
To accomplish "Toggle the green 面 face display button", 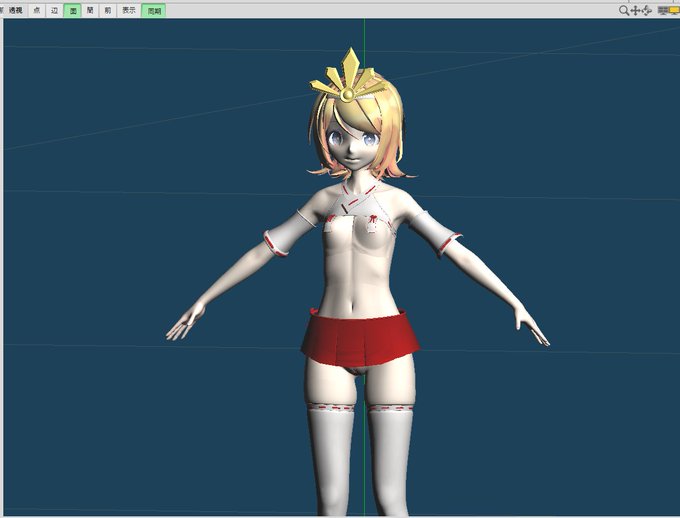I will pos(72,10).
